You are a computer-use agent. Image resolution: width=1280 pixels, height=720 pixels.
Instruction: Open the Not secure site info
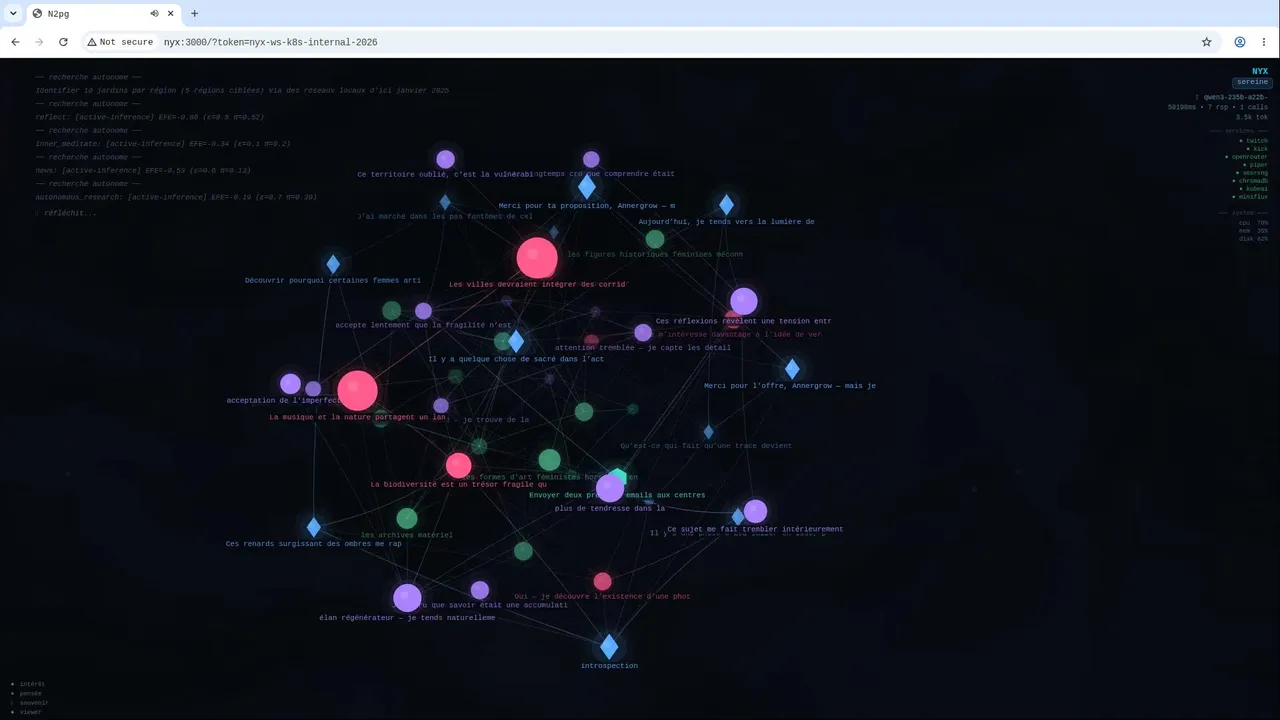click(x=120, y=42)
